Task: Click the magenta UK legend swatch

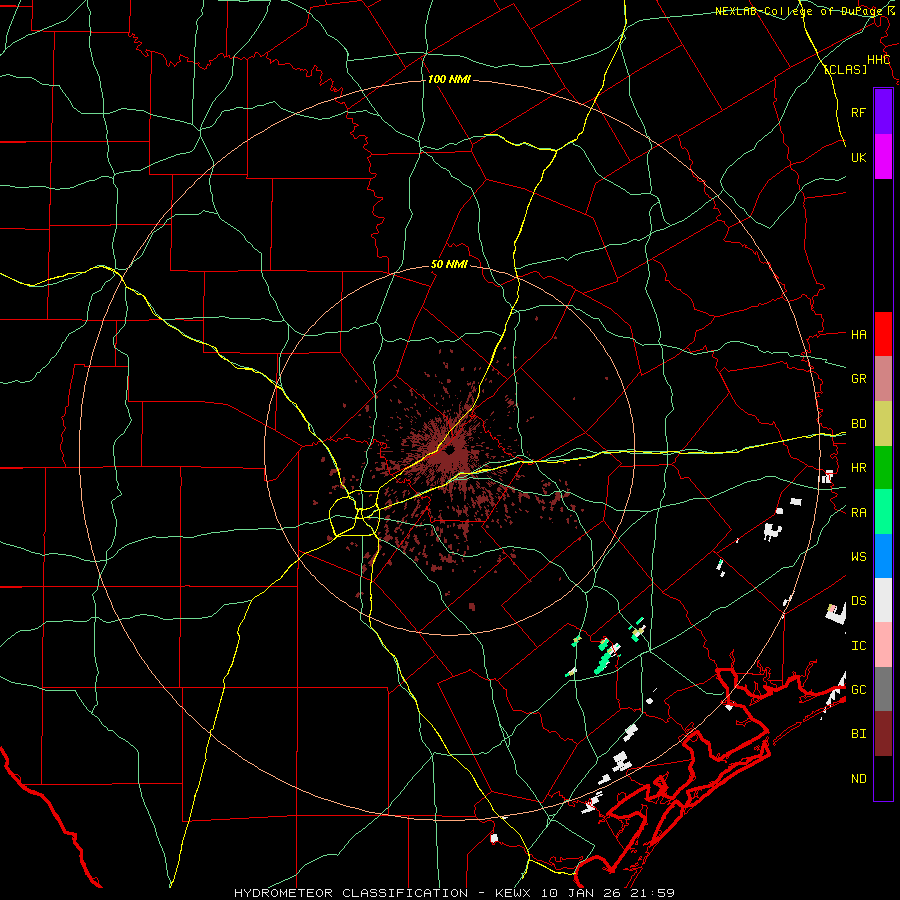Action: pyautogui.click(x=883, y=157)
